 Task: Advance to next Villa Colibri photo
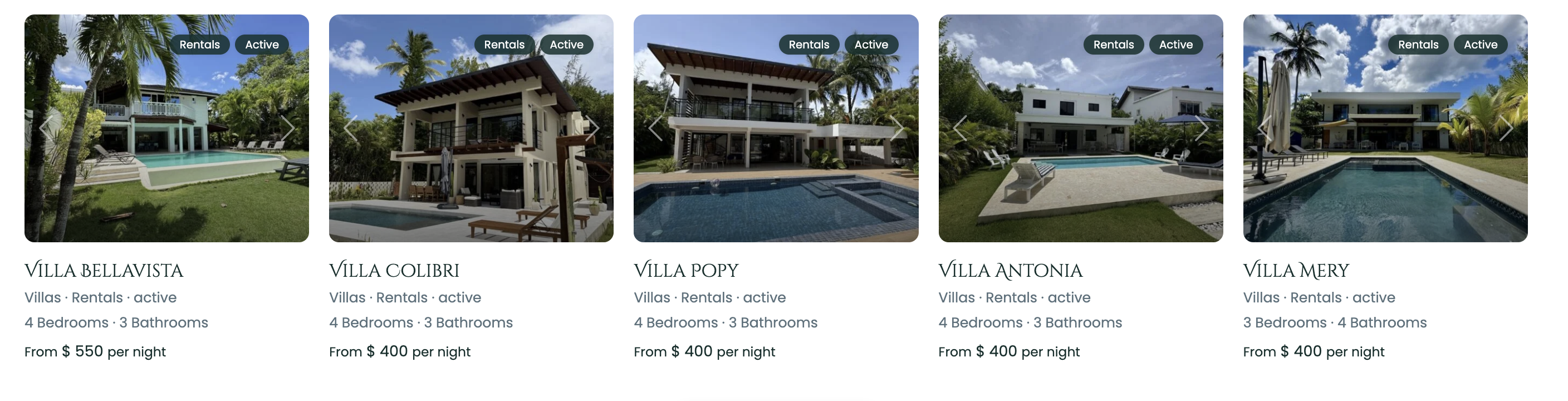[x=592, y=128]
